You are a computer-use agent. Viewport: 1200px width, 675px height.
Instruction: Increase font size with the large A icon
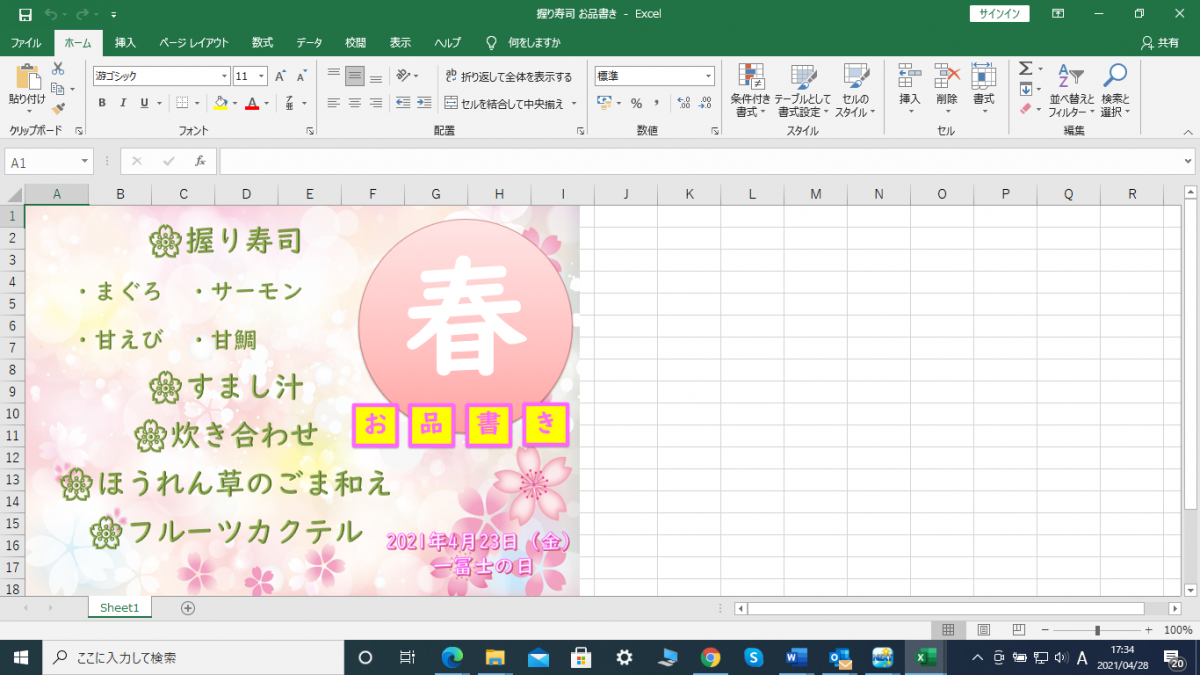[x=280, y=76]
